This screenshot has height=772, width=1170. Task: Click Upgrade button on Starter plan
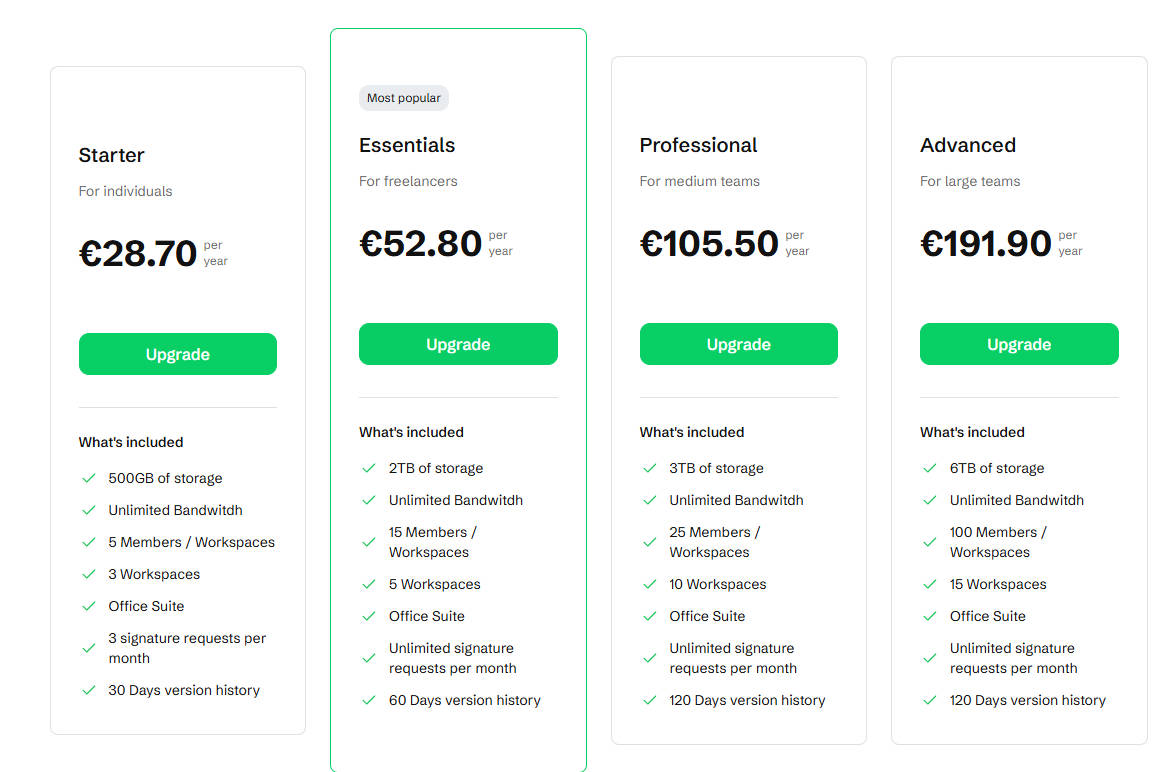tap(178, 354)
